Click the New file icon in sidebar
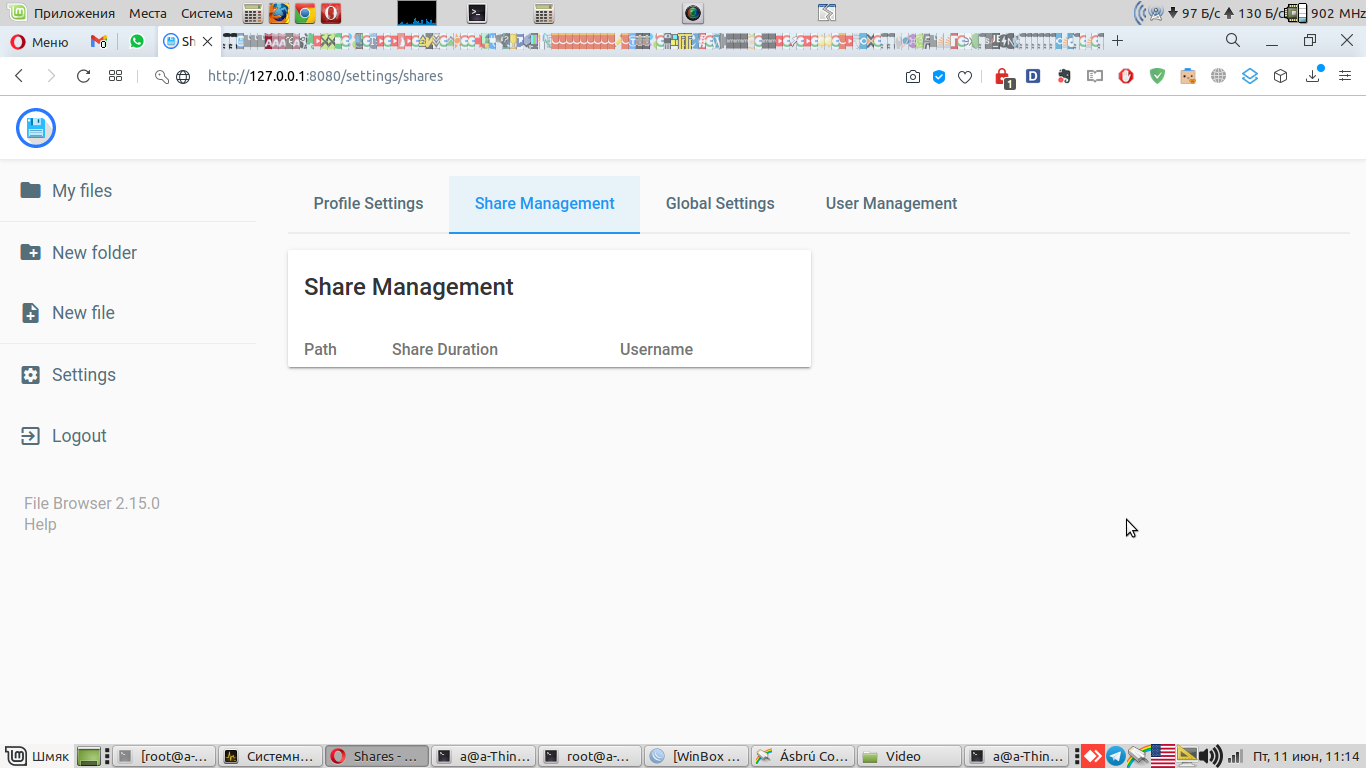Viewport: 1366px width, 768px height. tap(29, 312)
